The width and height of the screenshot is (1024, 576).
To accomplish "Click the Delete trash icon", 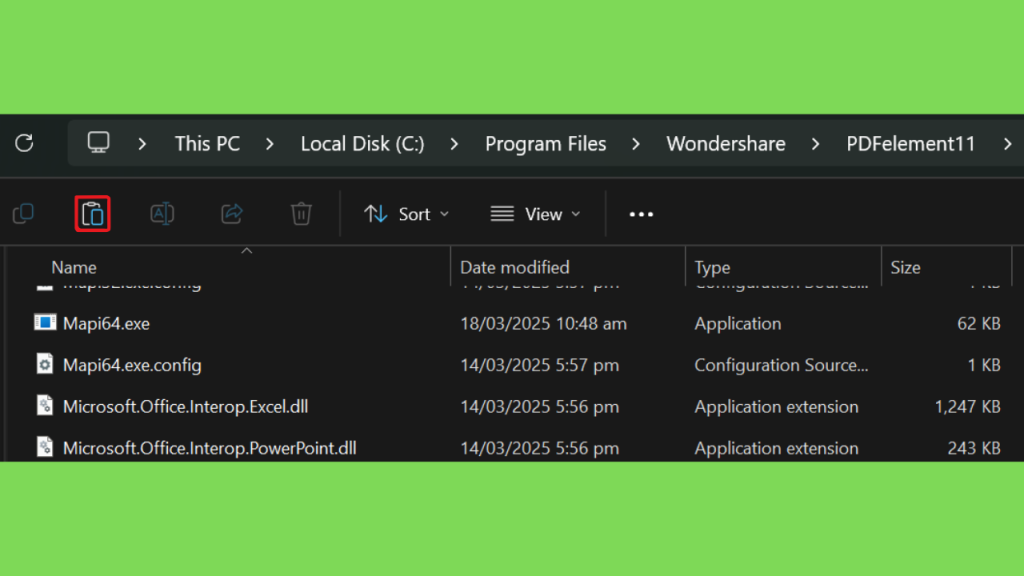I will [x=301, y=214].
